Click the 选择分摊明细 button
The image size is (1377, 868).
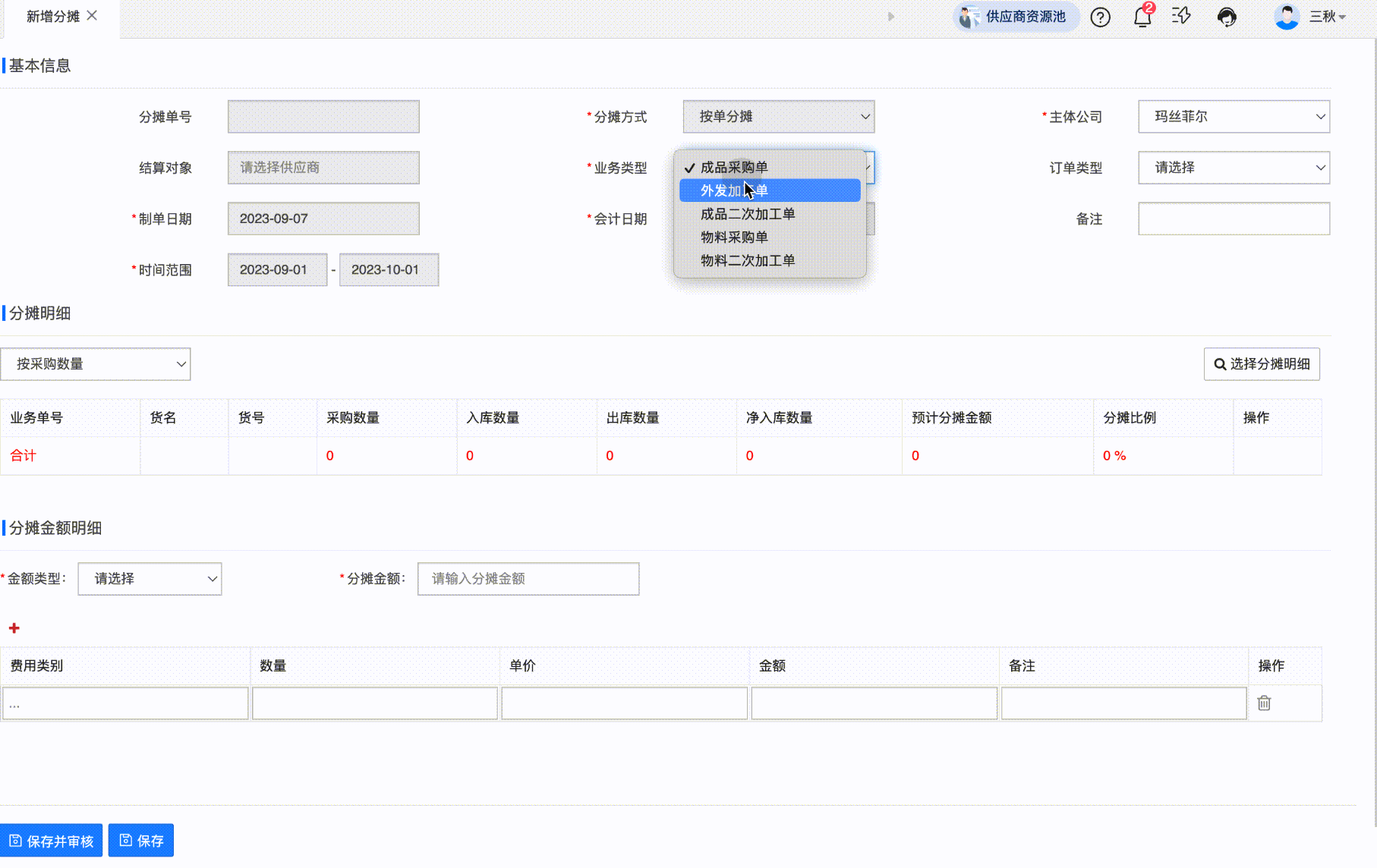coord(1262,364)
